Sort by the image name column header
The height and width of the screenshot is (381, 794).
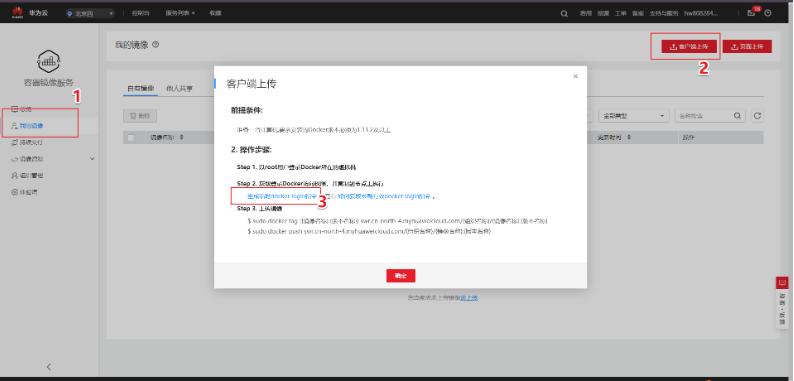coord(167,137)
